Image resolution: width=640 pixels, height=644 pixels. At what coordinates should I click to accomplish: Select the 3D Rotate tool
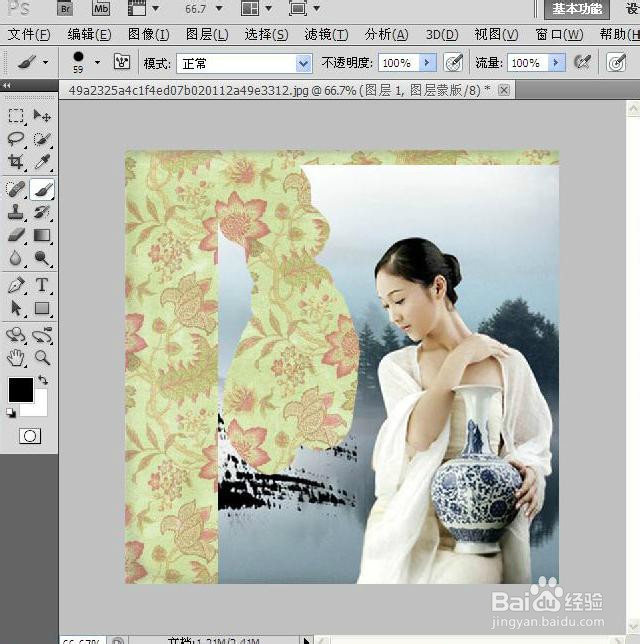(16, 335)
